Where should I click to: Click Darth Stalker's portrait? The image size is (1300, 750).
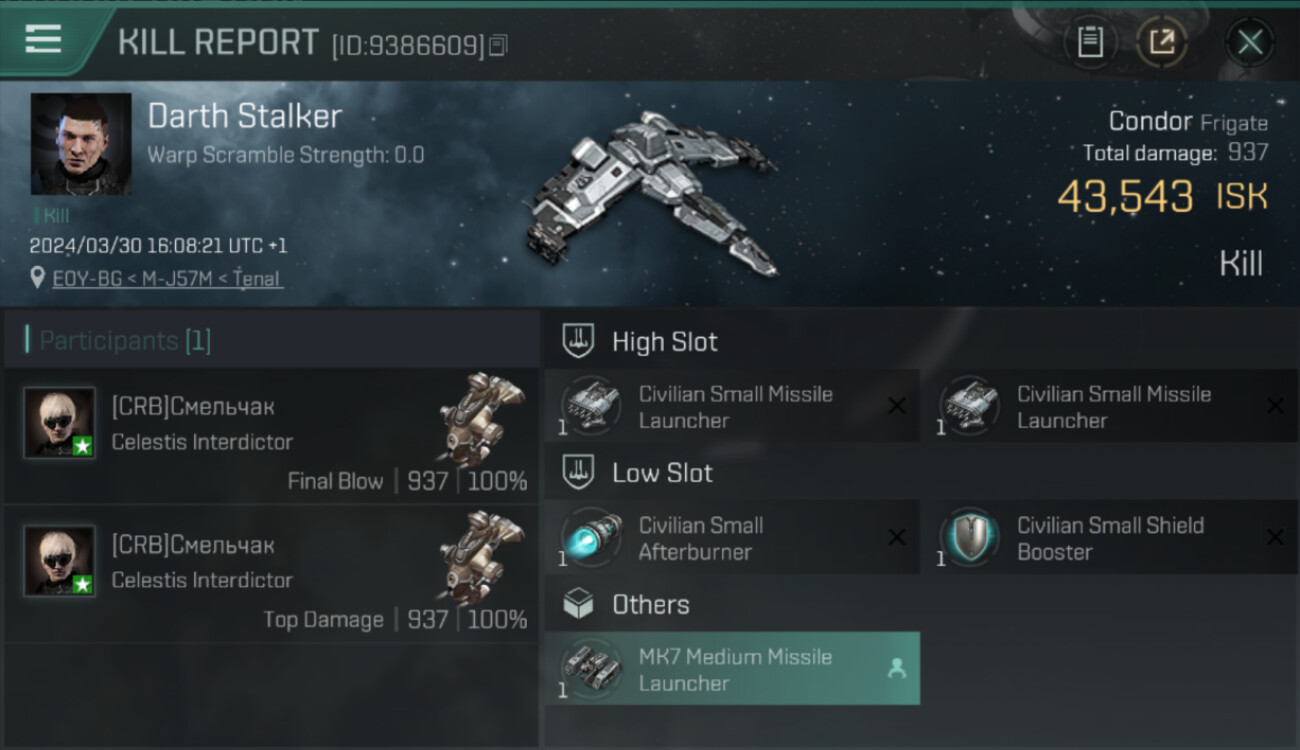click(81, 144)
